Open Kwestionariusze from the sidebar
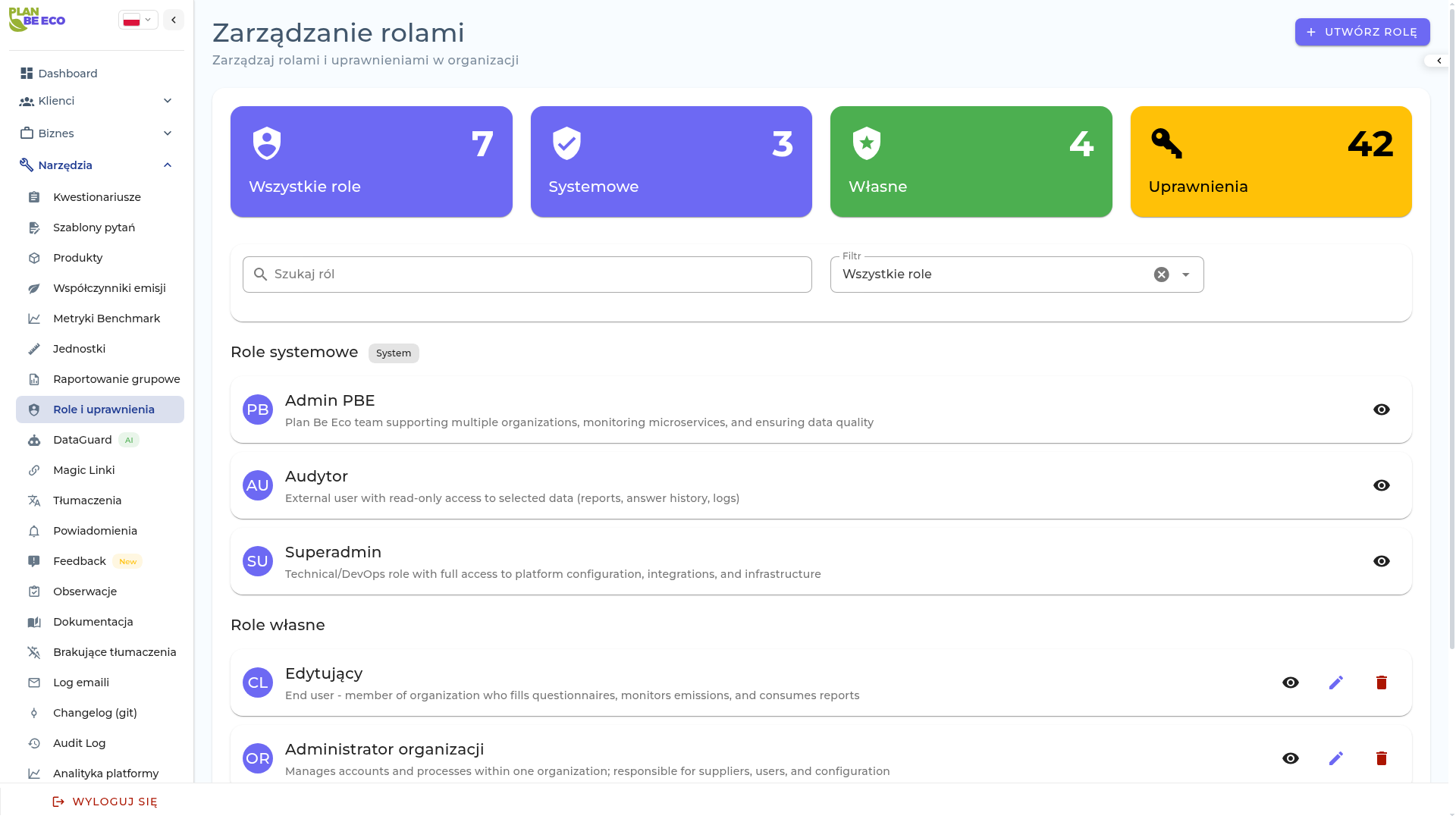 (97, 197)
